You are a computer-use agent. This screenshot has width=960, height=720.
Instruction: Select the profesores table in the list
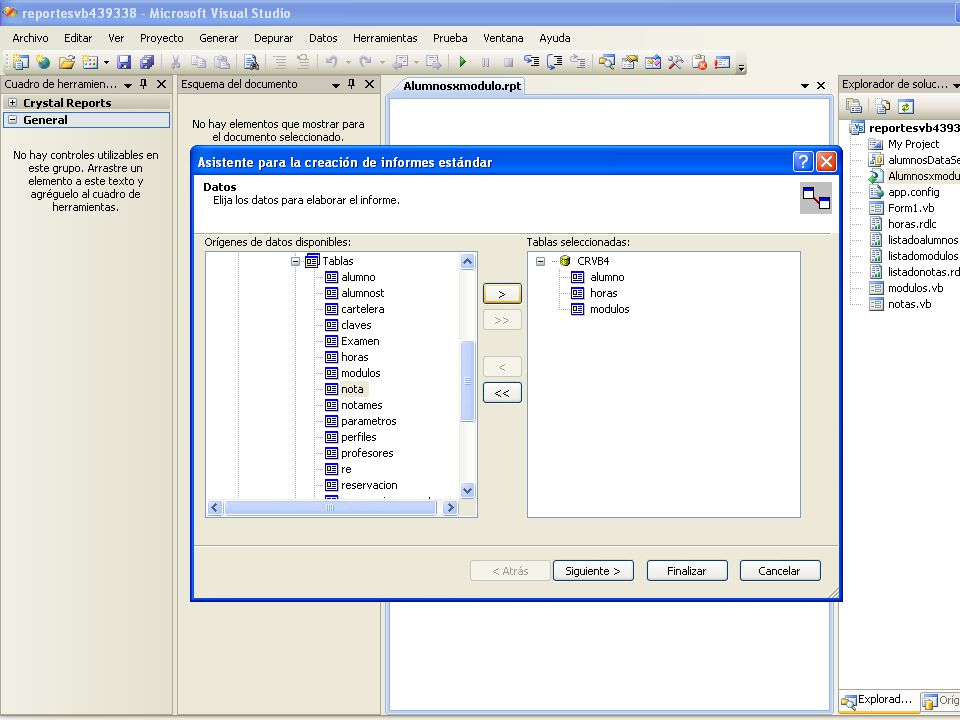point(367,453)
